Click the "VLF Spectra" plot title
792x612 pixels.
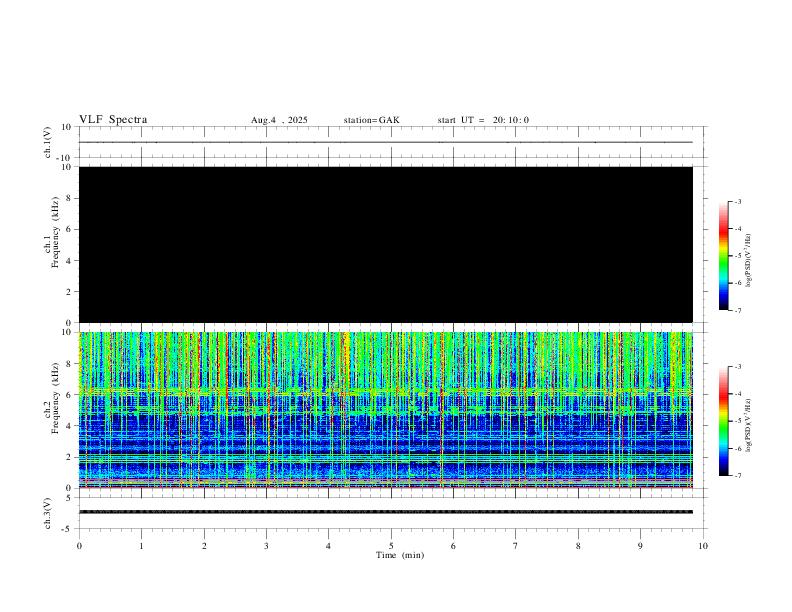point(113,120)
